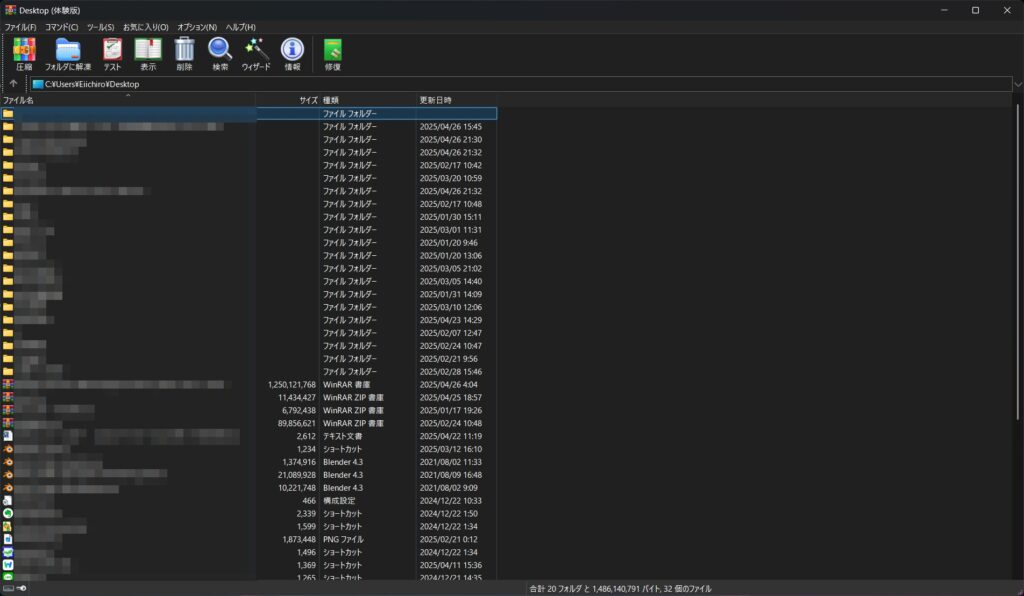Screen dimensions: 1024x596
Task: Click date 2025/03/05 21:02
Action: [451, 268]
